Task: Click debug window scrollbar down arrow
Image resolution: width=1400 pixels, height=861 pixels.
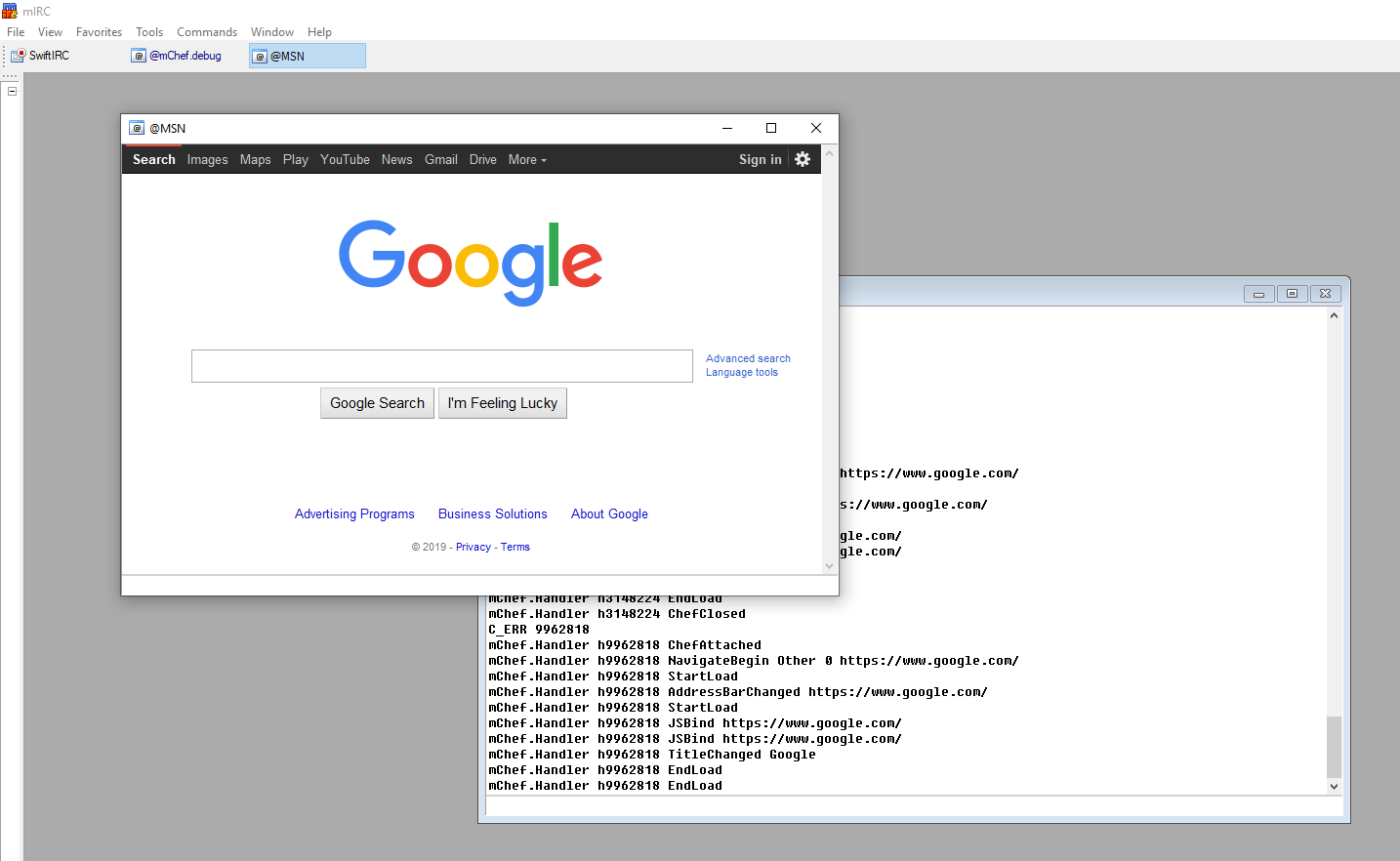Action: 1334,786
